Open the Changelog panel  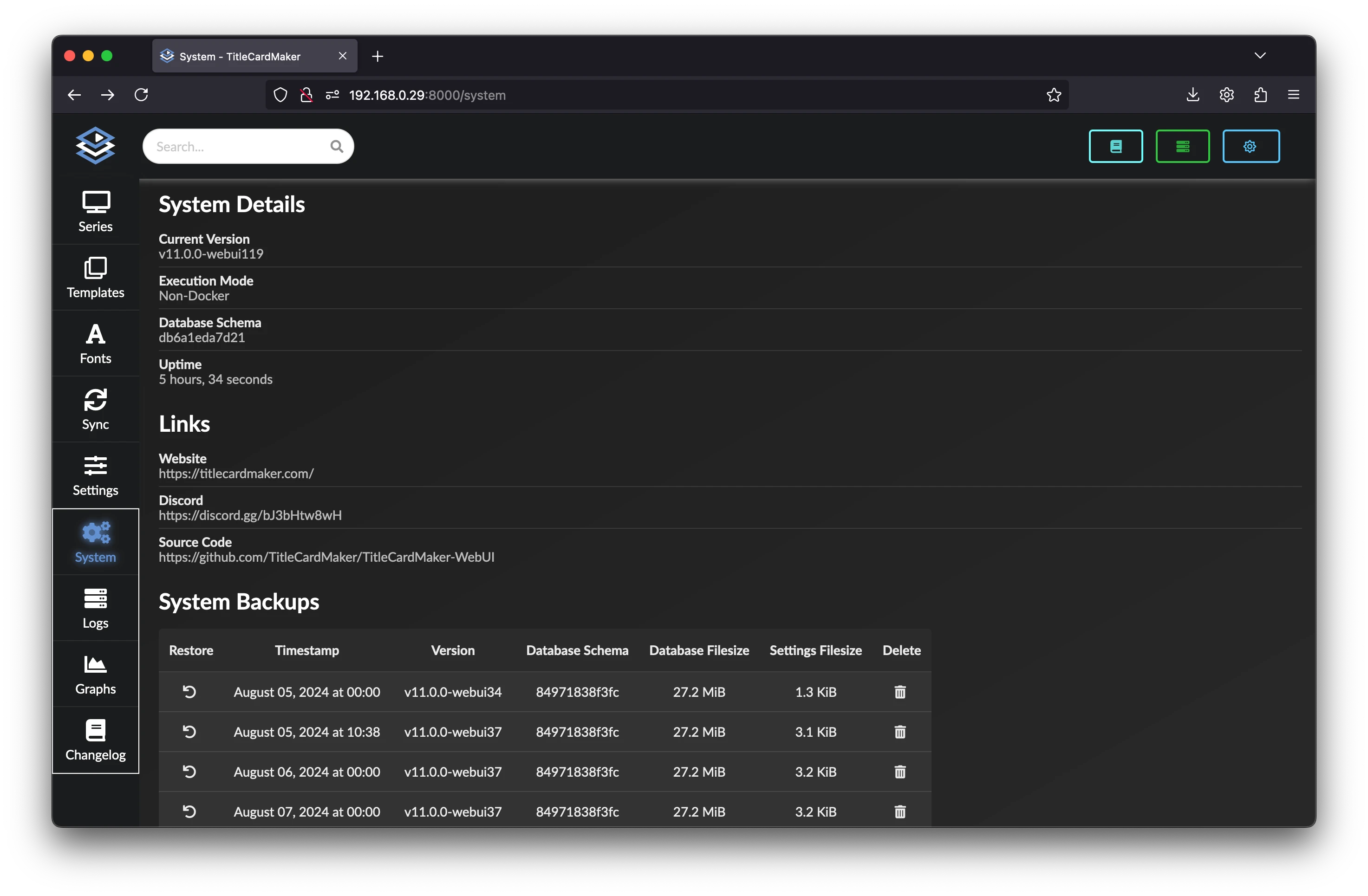(x=95, y=740)
